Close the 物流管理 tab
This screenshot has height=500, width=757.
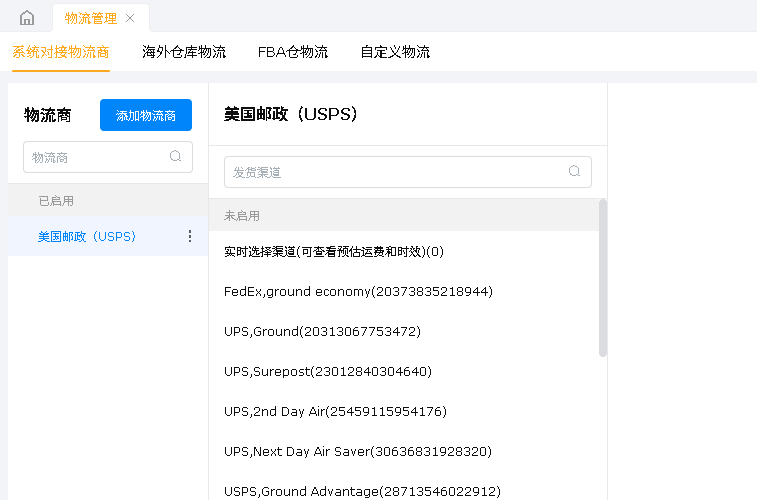click(x=130, y=18)
